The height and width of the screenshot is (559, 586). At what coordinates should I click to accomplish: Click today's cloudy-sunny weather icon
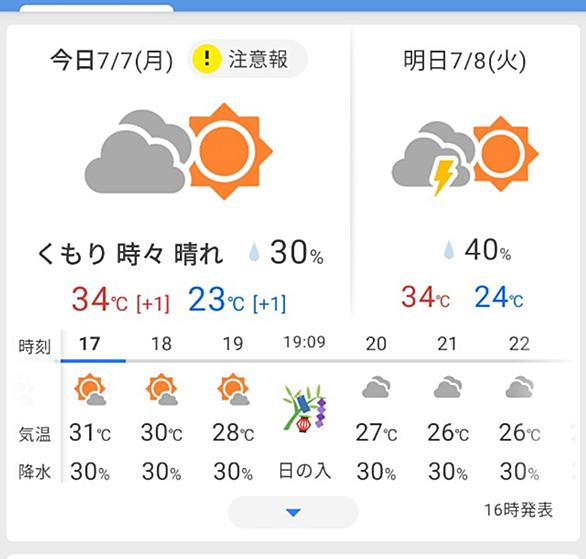(x=179, y=151)
